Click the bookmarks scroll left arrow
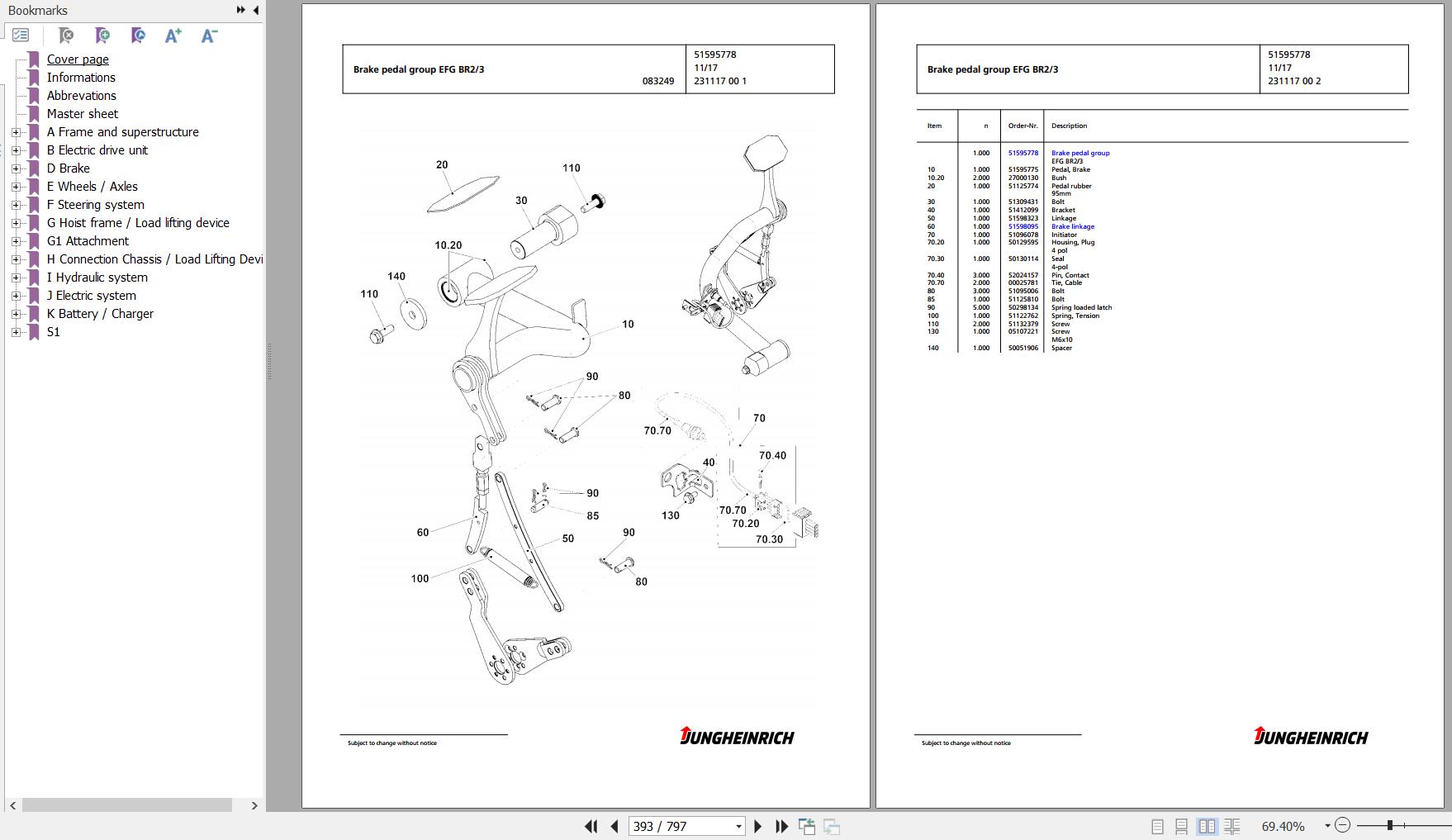Viewport: 1452px width, 840px height. 12,805
